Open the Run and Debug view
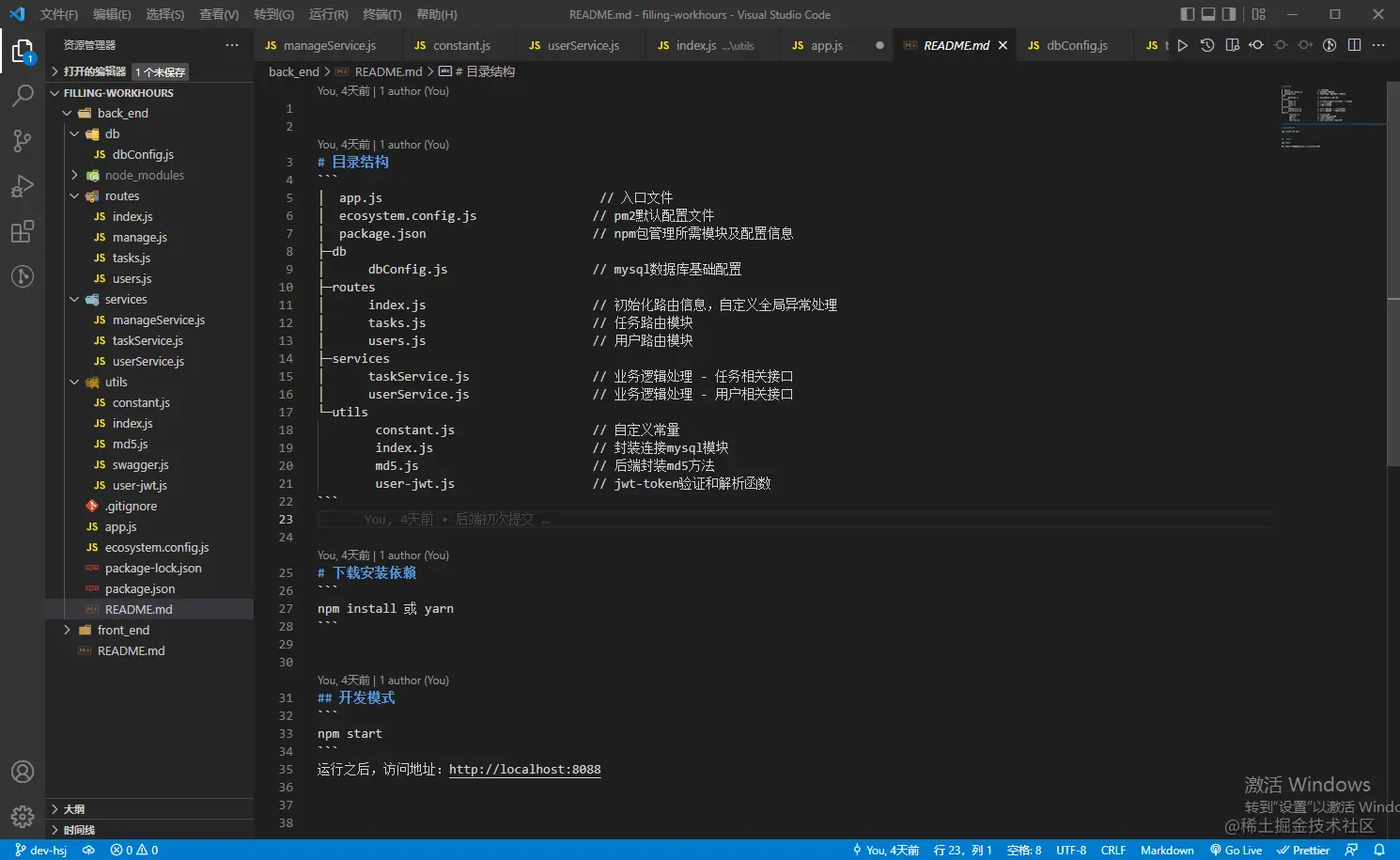Viewport: 1400px width, 860px height. tap(23, 185)
